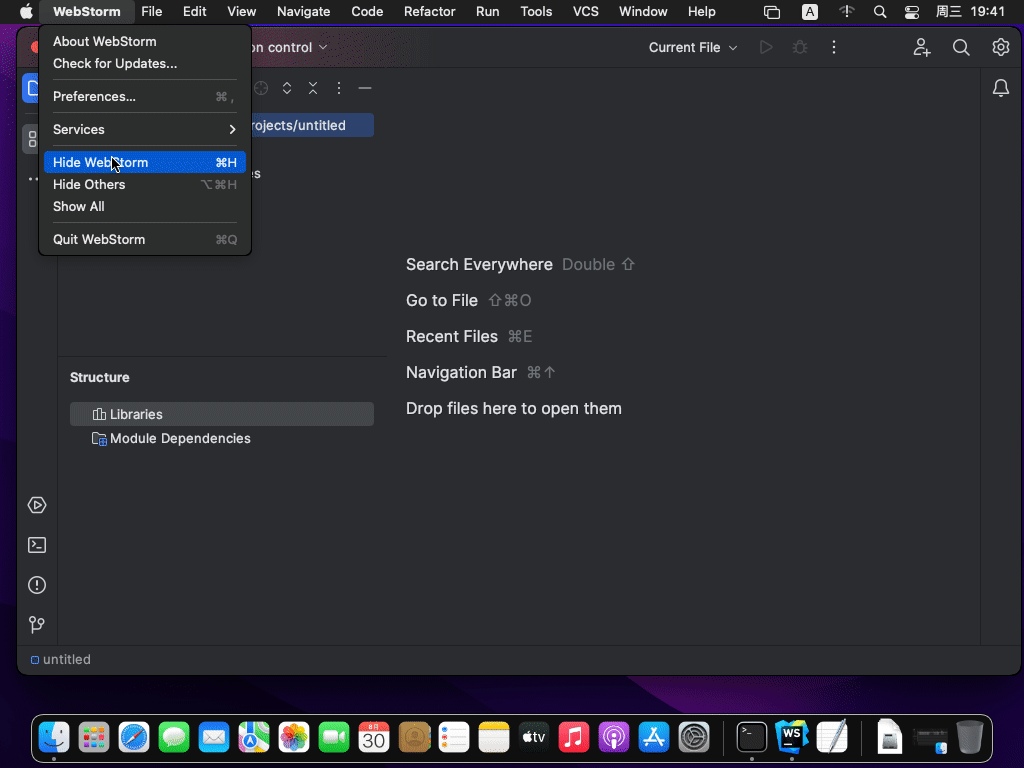The height and width of the screenshot is (768, 1024).
Task: Open Spotlight search in menu bar
Action: [880, 12]
